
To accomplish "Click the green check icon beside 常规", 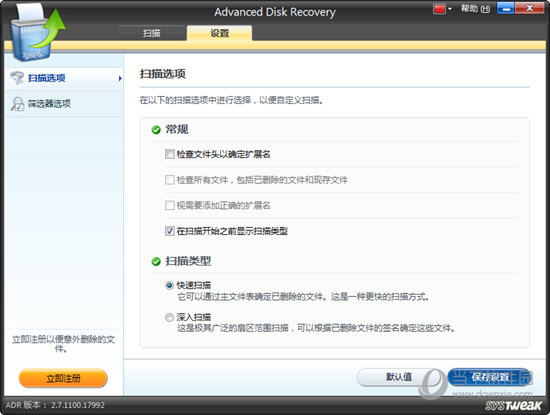I will point(156,130).
